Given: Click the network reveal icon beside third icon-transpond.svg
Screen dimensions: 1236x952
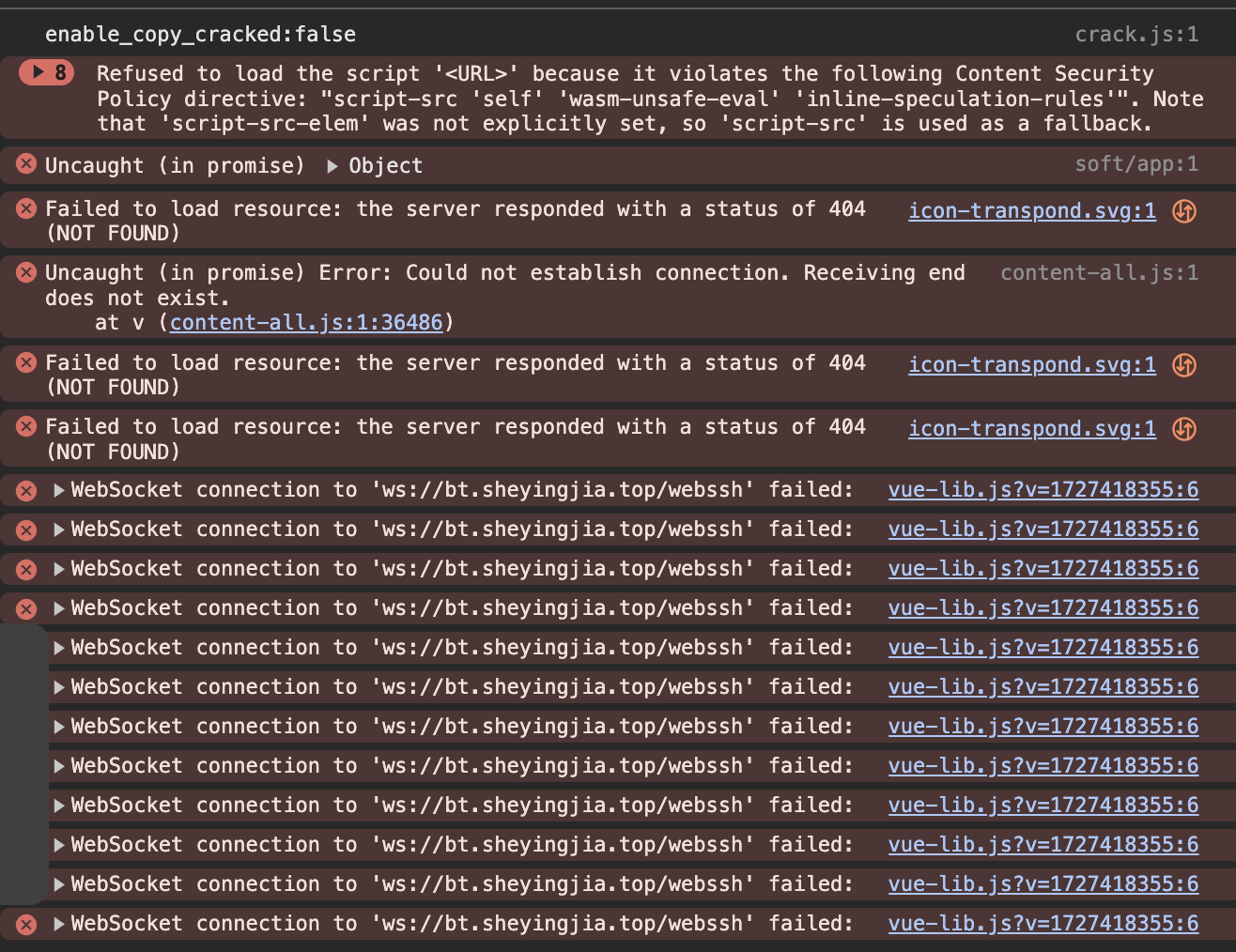Looking at the screenshot, I should [x=1184, y=429].
